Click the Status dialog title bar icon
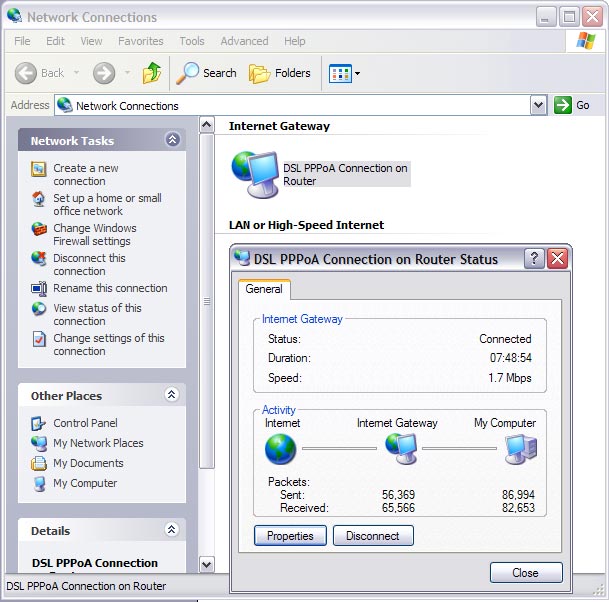This screenshot has height=602, width=609. click(242, 258)
